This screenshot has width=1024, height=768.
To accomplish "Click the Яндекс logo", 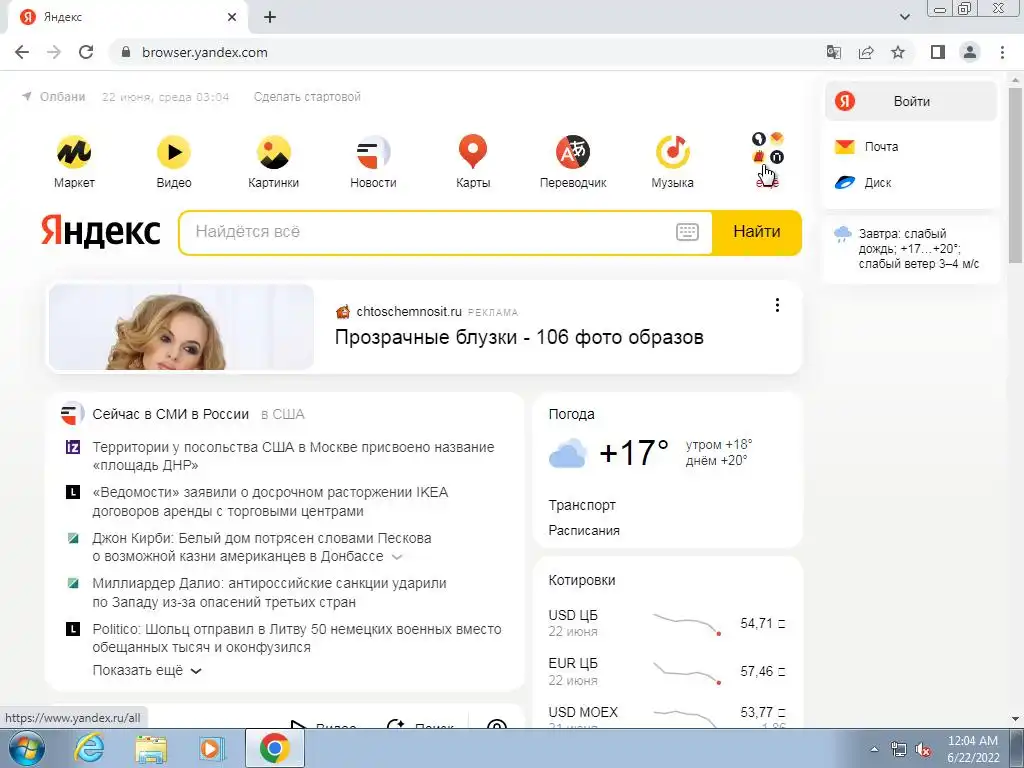I will coord(101,231).
